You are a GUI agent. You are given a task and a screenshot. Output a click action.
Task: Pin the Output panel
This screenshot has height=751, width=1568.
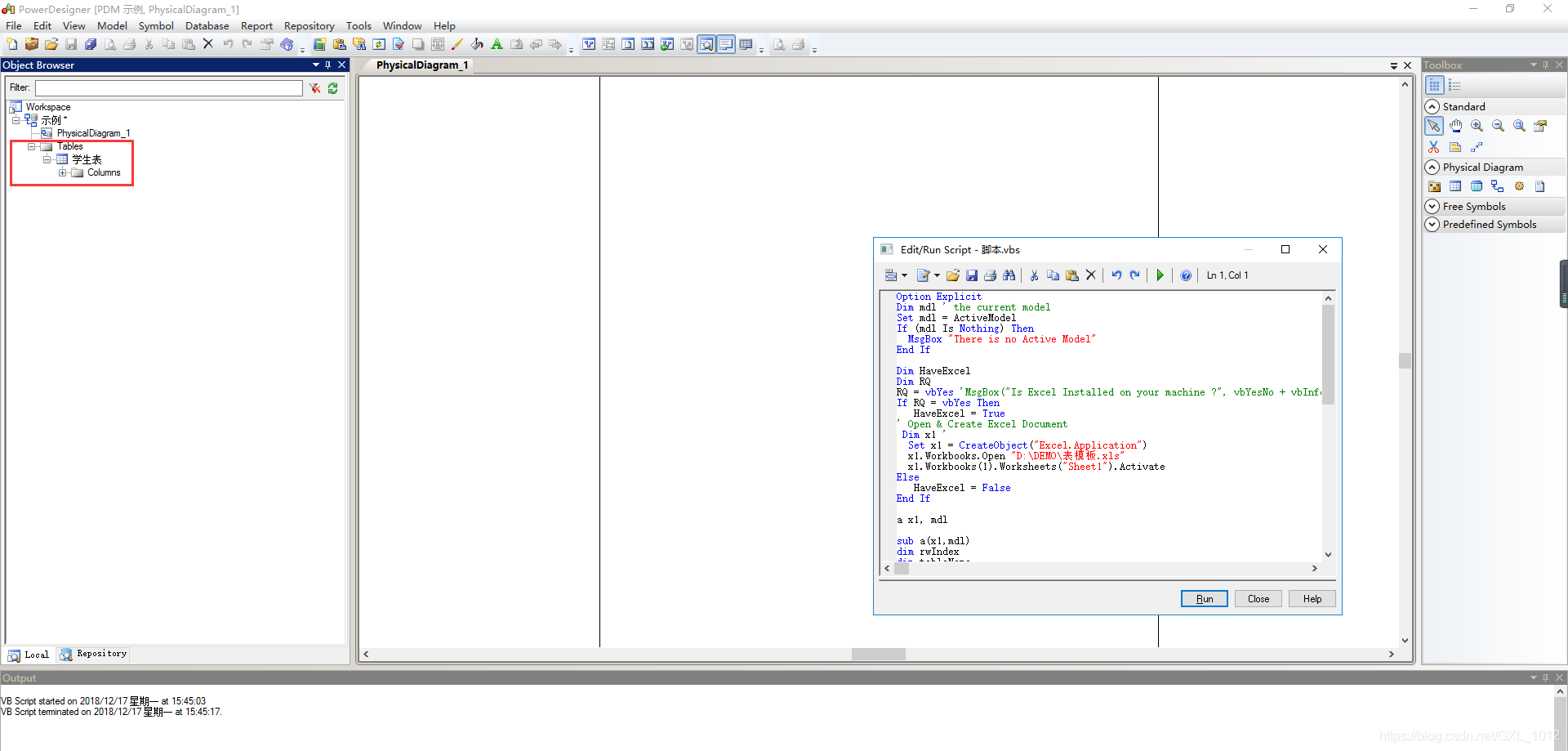pos(1546,677)
